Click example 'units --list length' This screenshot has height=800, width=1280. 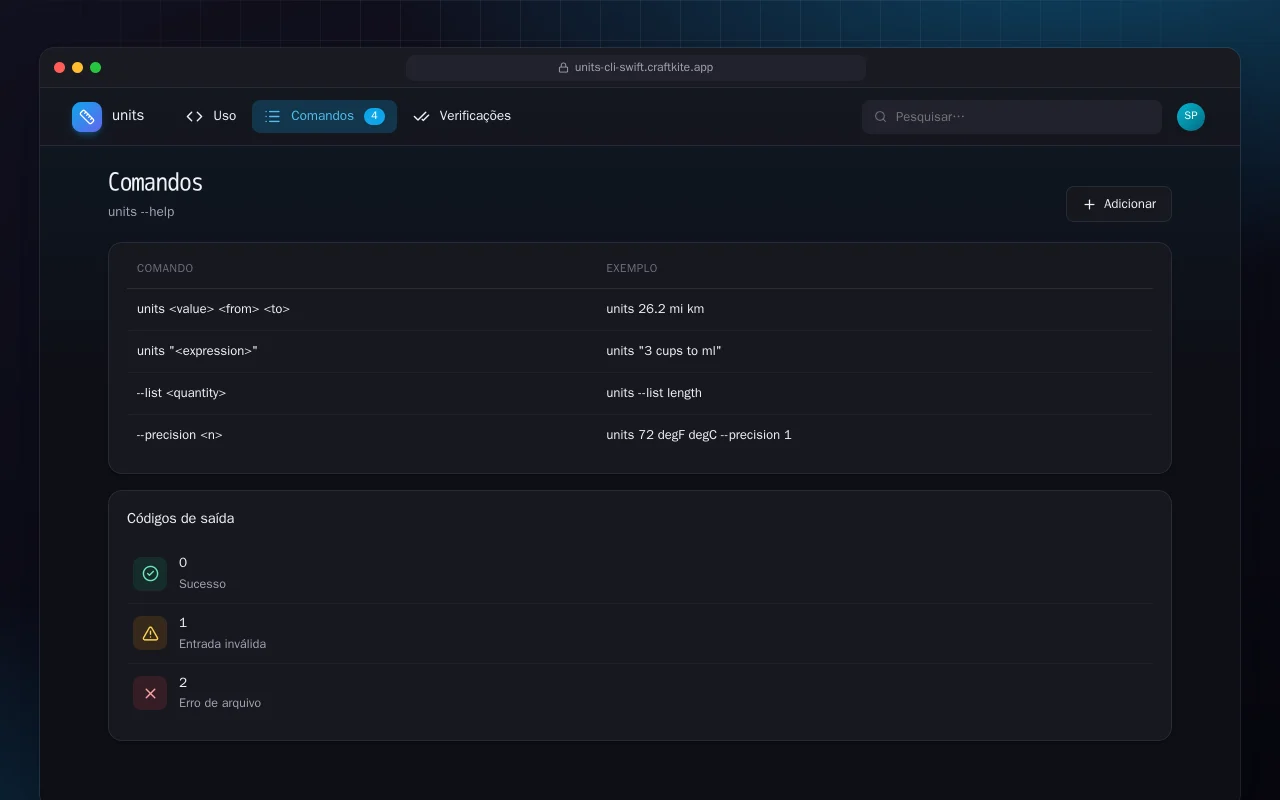[654, 393]
